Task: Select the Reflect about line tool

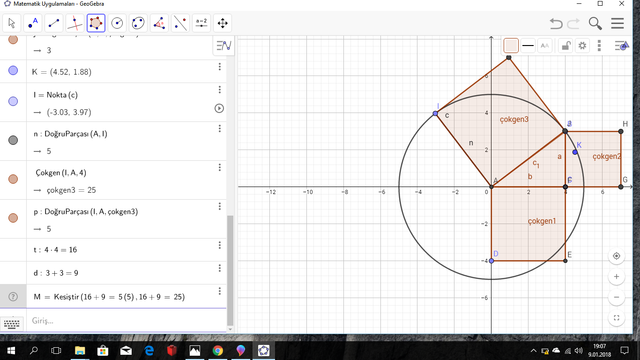Action: click(x=180, y=23)
